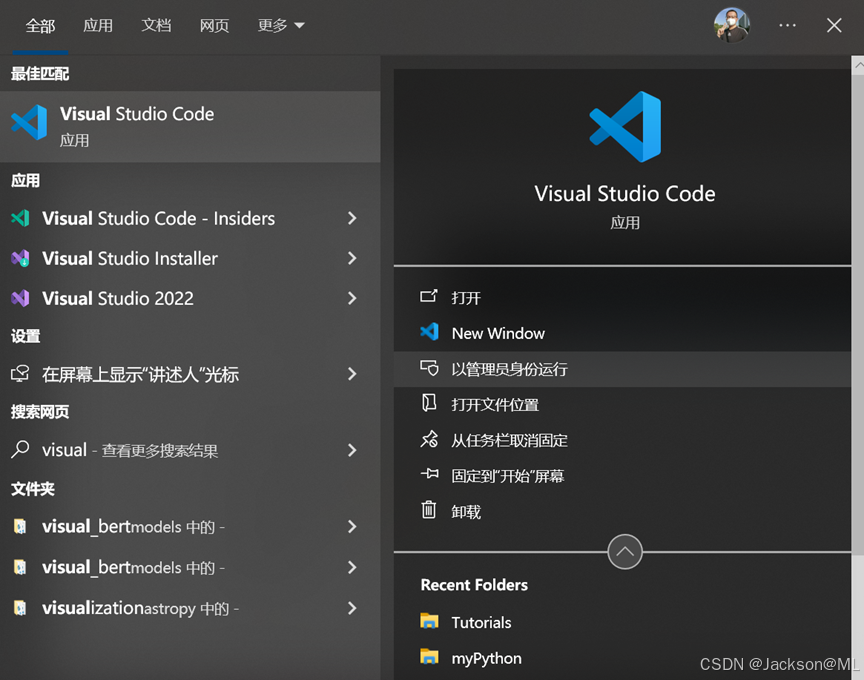This screenshot has width=864, height=680.
Task: Select 以管理员身份运行
Action: [x=623, y=369]
